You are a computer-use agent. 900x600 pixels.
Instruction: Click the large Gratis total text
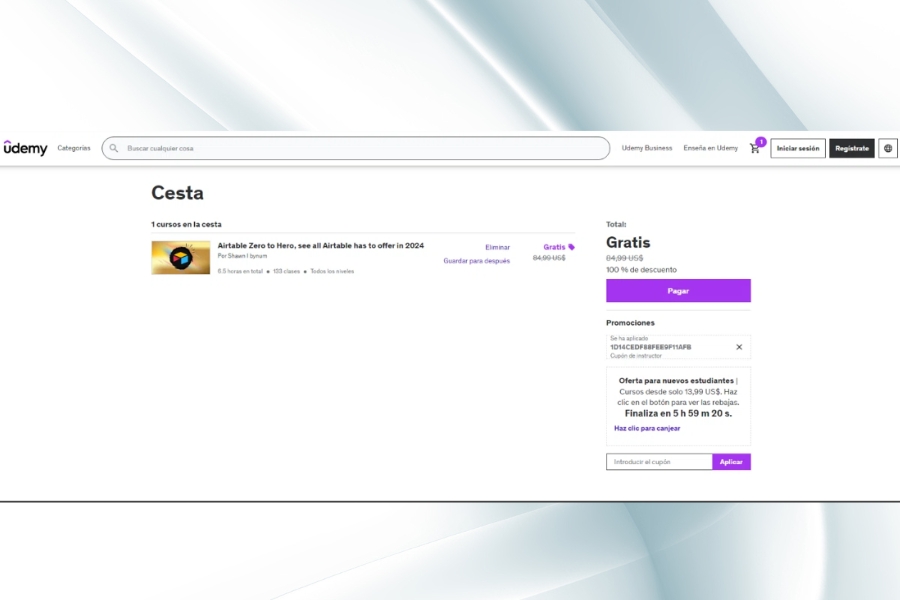628,242
